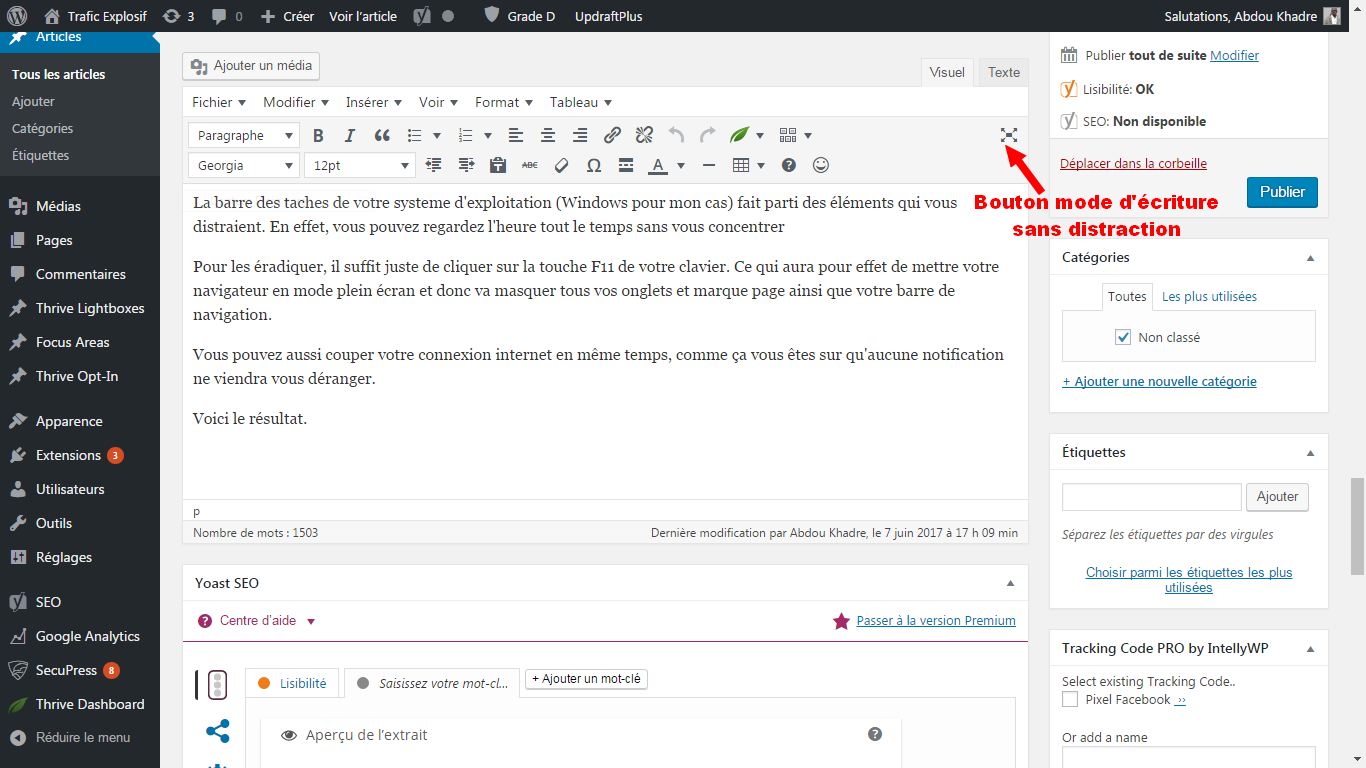Insert a blockquote
Screen dimensions: 1366x768
click(382, 136)
